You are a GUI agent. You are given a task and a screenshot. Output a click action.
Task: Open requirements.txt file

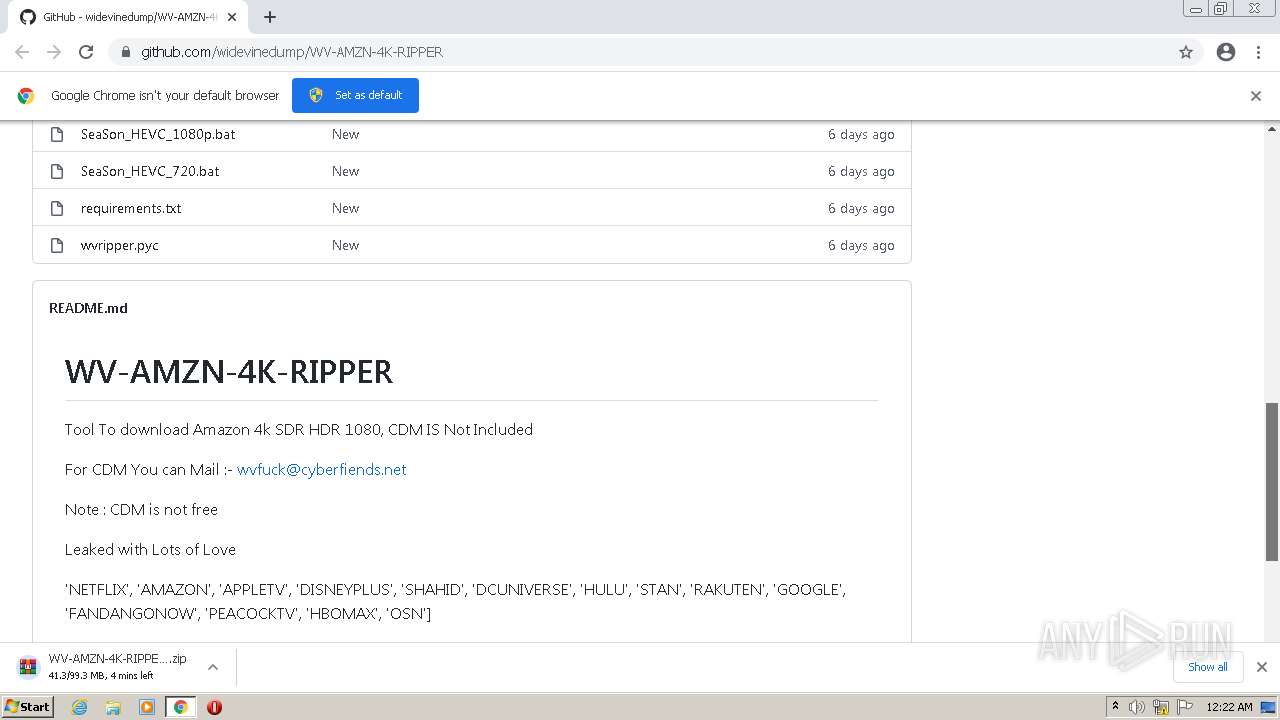(x=131, y=208)
